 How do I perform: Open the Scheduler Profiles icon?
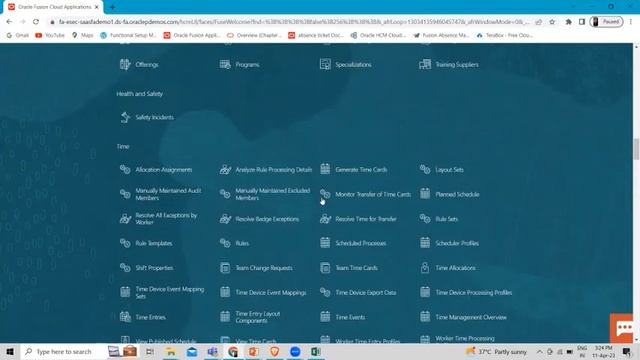tap(425, 243)
